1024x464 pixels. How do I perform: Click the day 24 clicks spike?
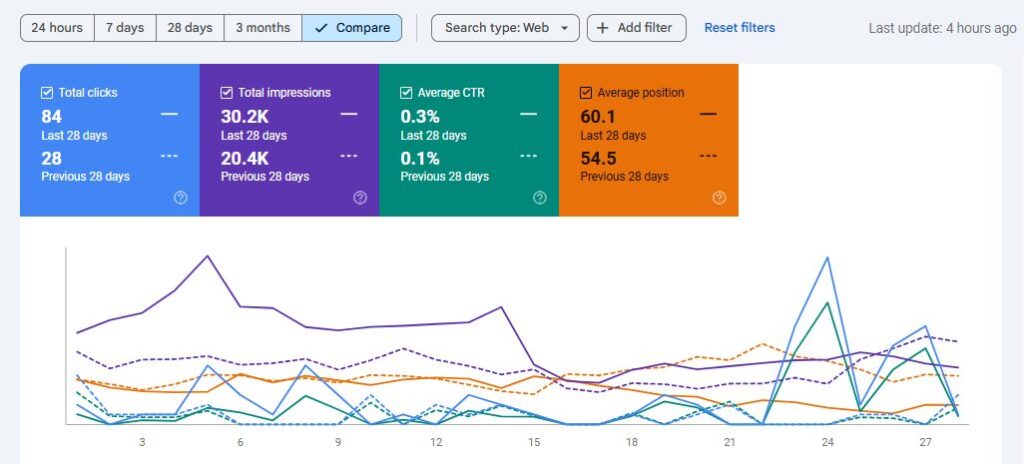pos(827,258)
